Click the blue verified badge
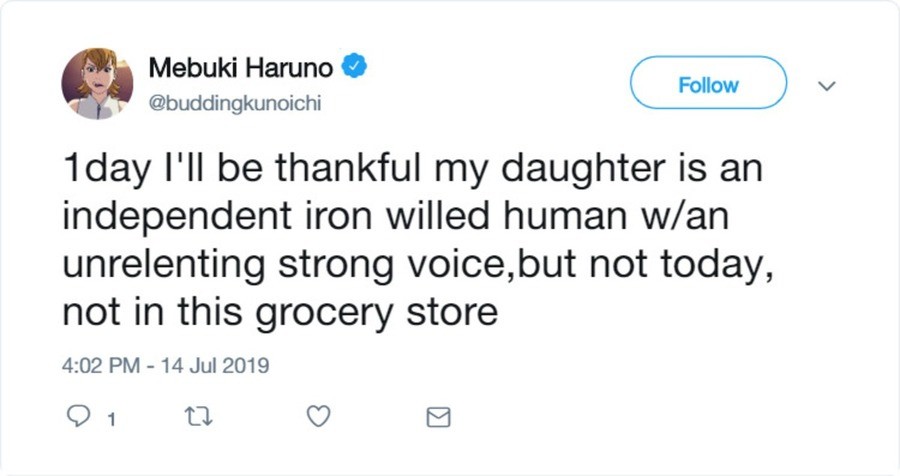 (x=354, y=68)
